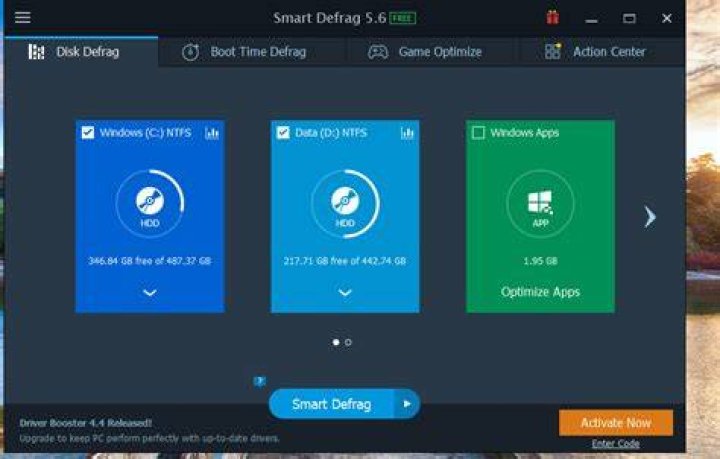Open the Action Center tab

(x=595, y=52)
